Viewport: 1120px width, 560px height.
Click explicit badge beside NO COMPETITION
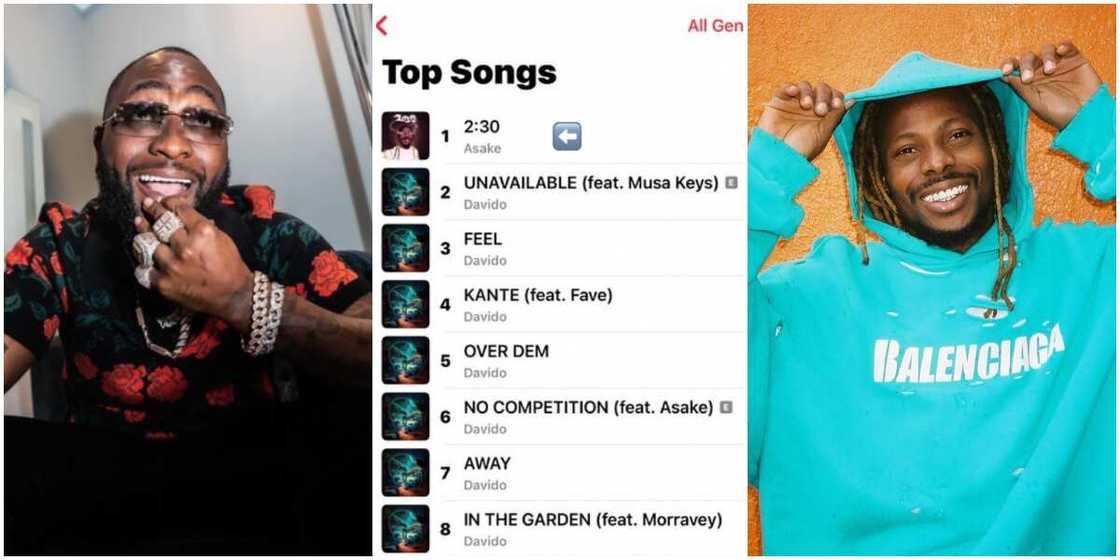coord(726,407)
